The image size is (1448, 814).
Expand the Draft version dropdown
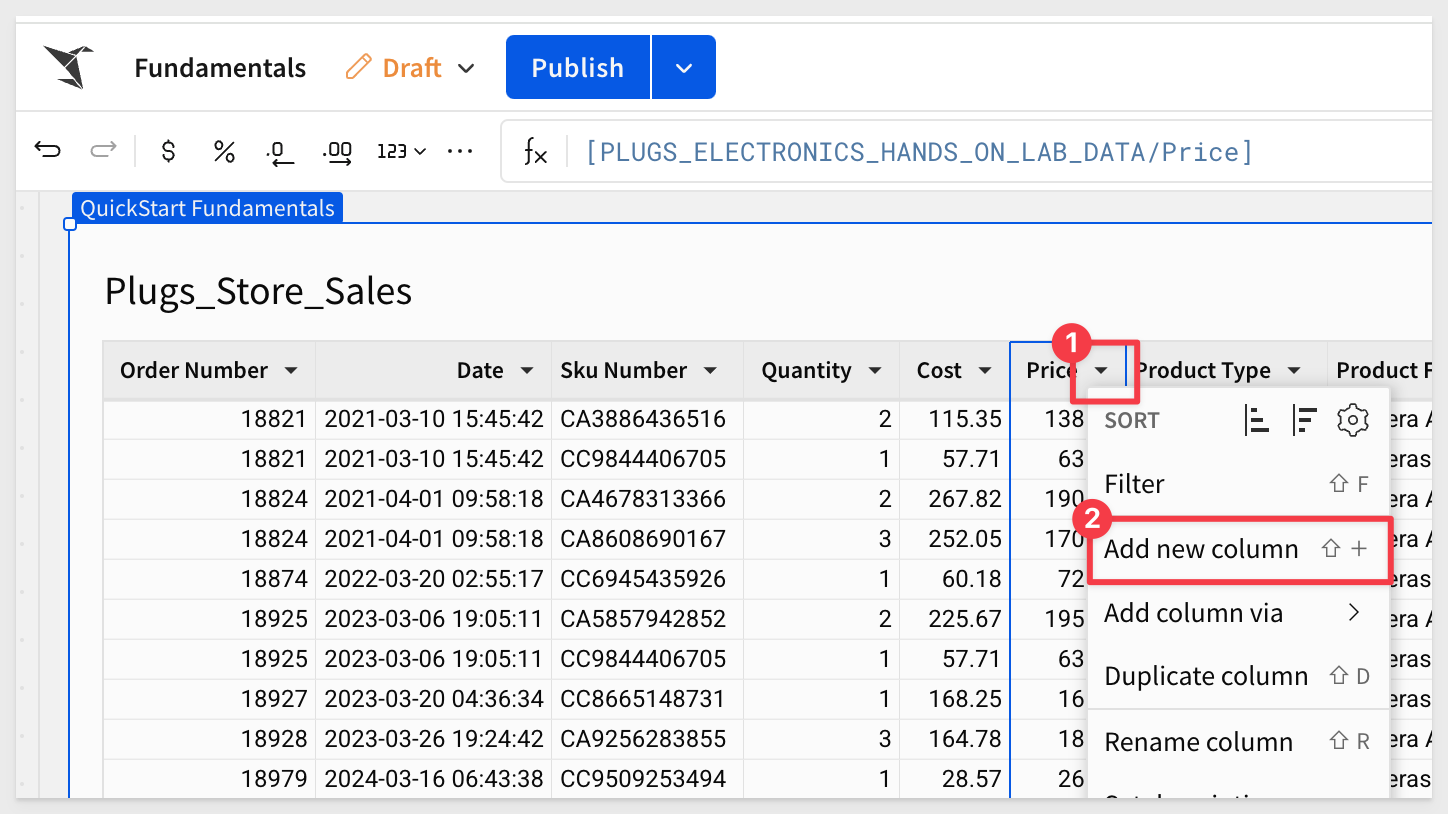466,68
